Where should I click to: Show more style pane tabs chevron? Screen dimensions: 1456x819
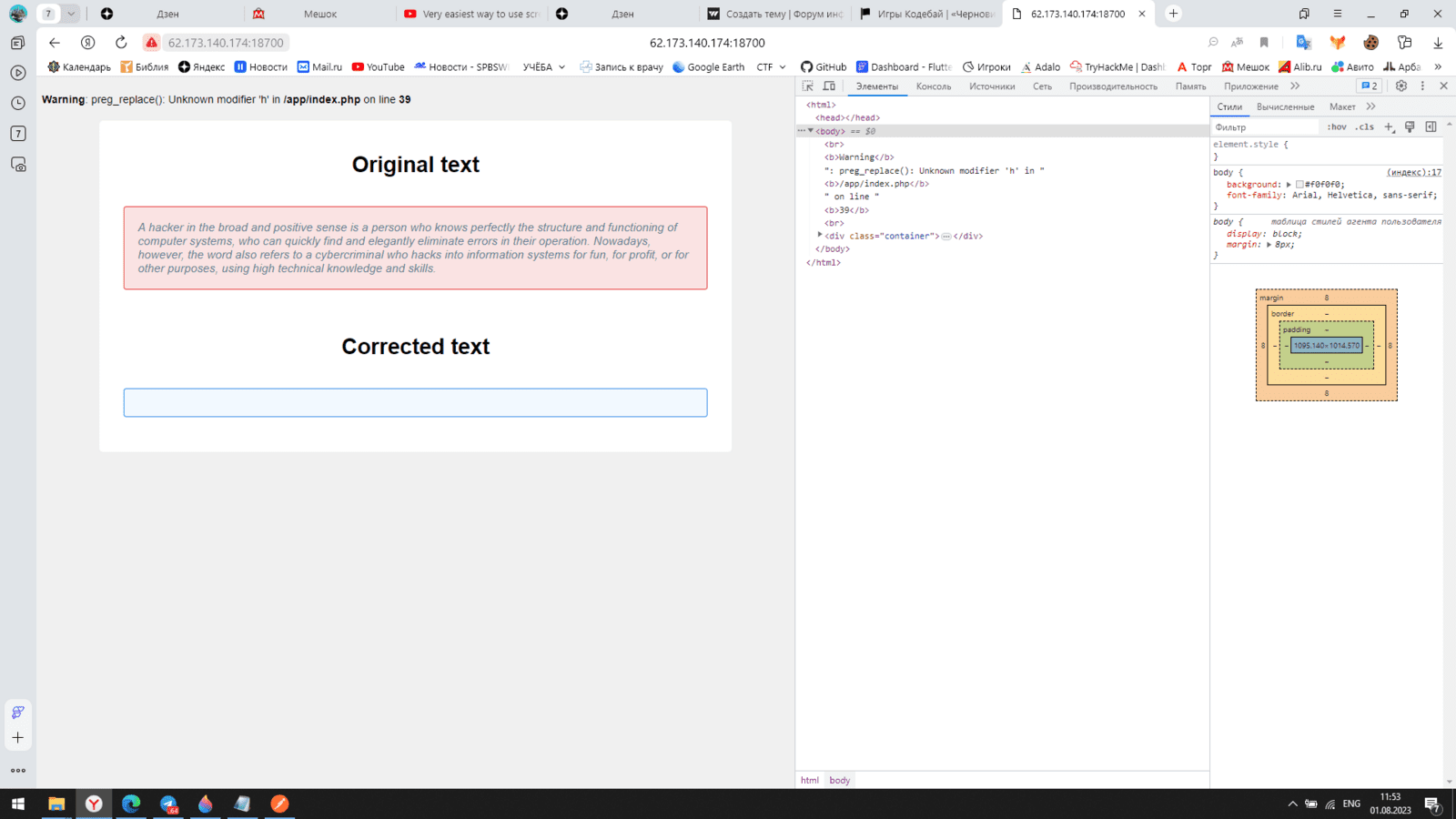pos(1370,106)
